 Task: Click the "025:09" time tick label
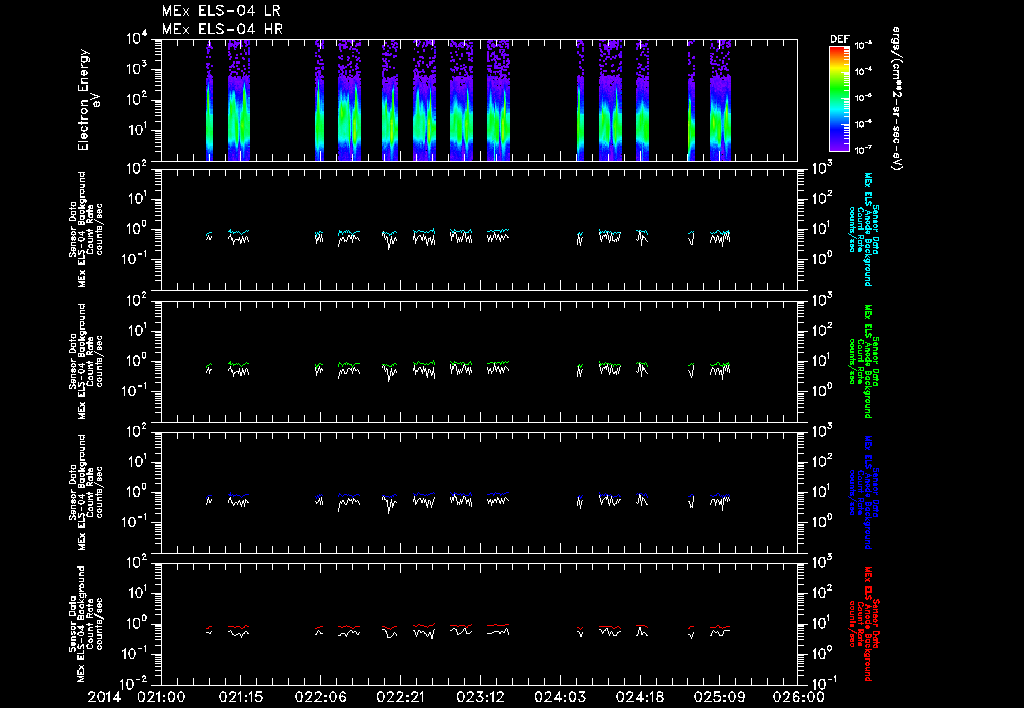point(720,697)
